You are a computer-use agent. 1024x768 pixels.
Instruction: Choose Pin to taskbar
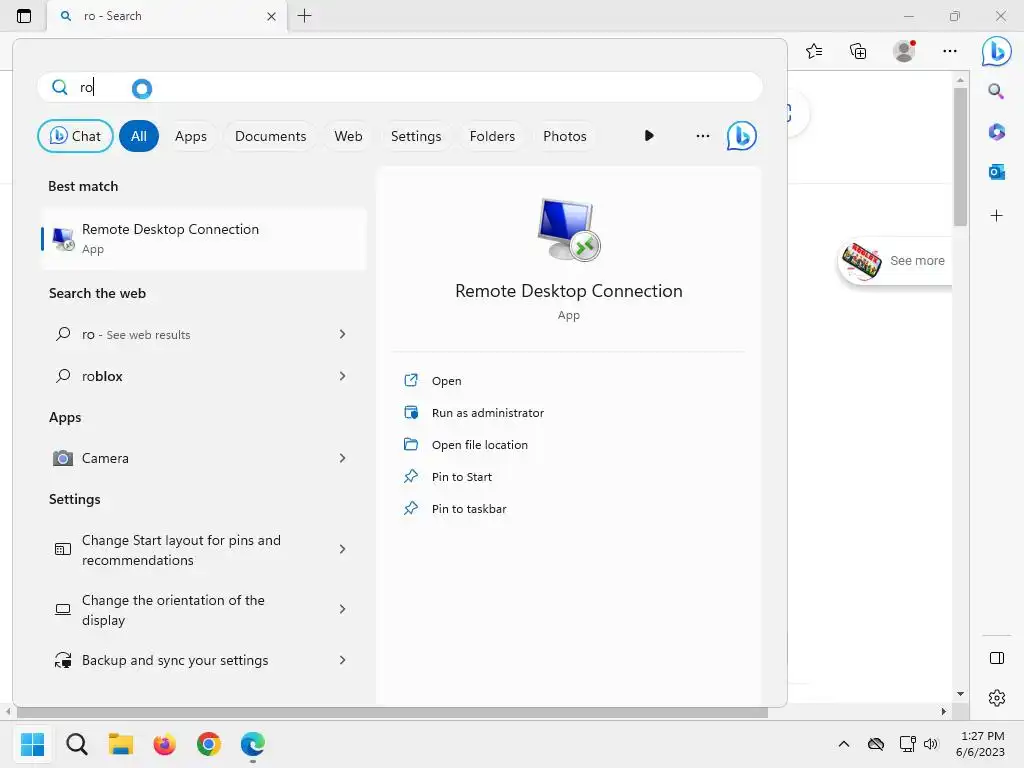click(469, 509)
